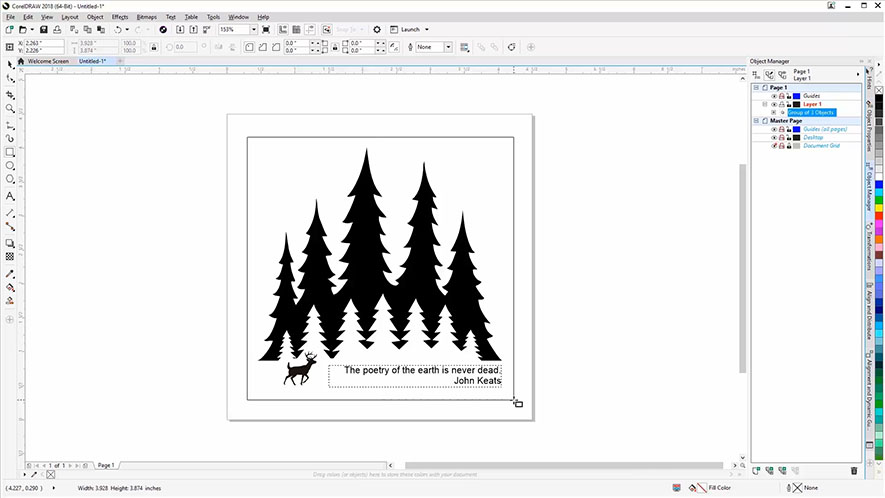This screenshot has height=498, width=885.
Task: Toggle Guides layer eye icon on Page 1
Action: tap(774, 96)
